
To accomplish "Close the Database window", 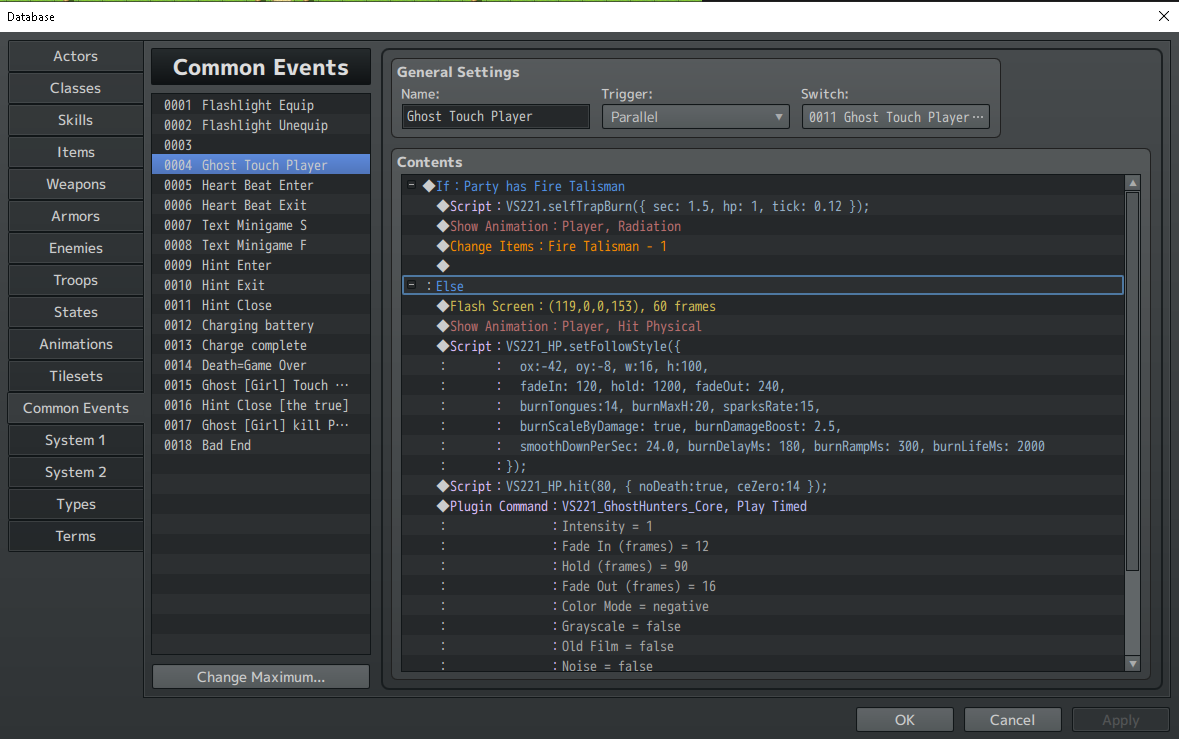I will pos(1163,16).
